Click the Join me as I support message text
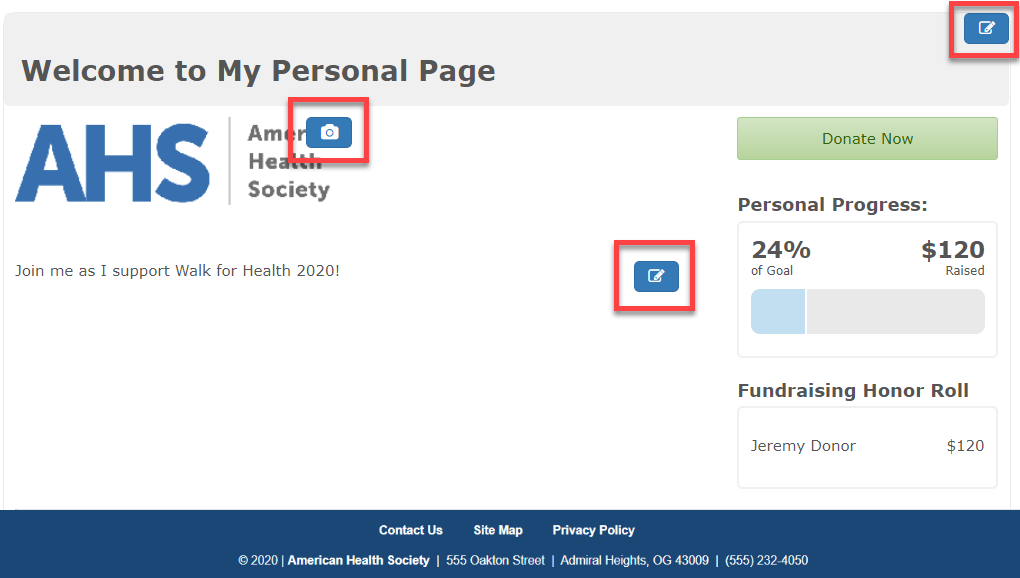This screenshot has width=1020, height=578. [x=177, y=270]
